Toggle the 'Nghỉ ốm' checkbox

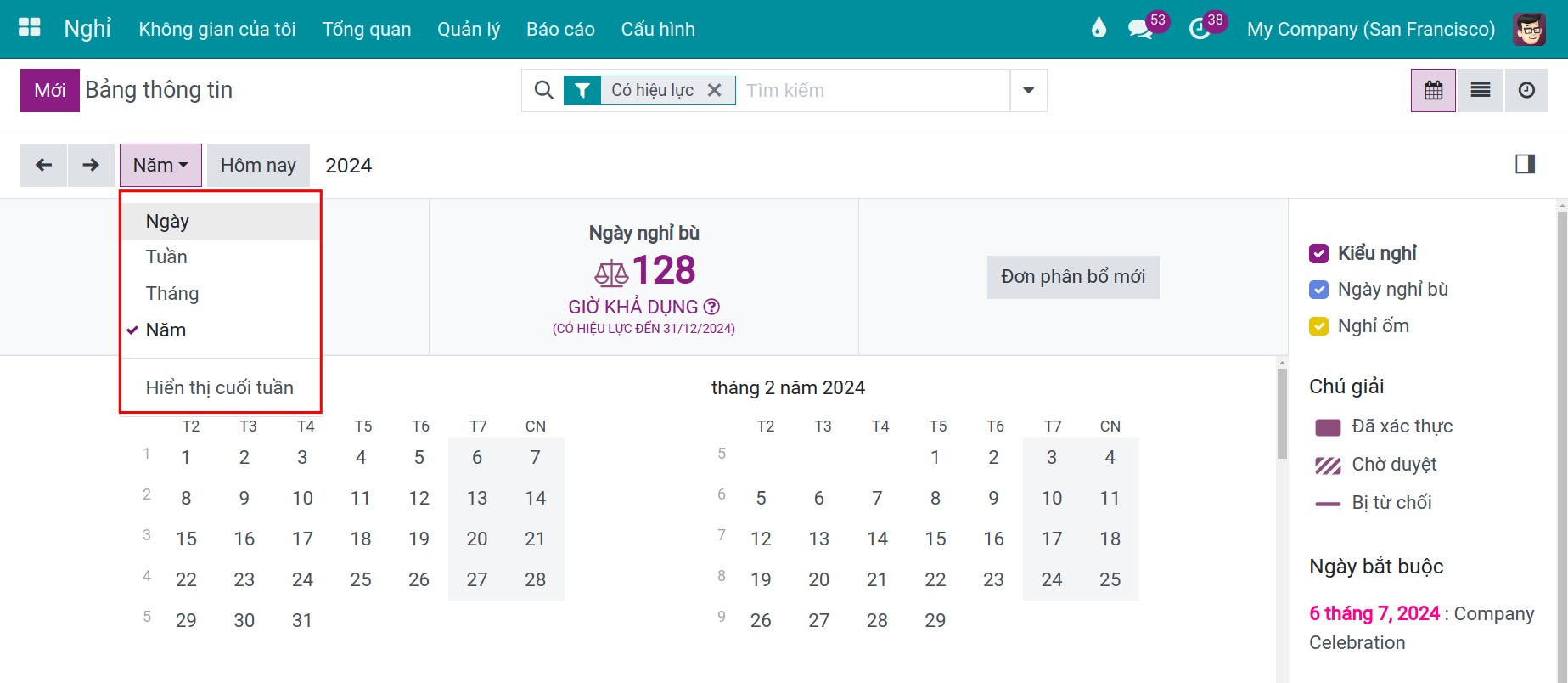point(1318,326)
